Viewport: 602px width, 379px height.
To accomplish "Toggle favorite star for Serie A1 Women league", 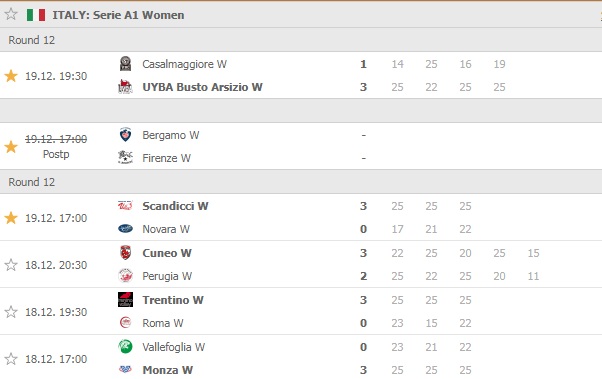I will coord(11,15).
